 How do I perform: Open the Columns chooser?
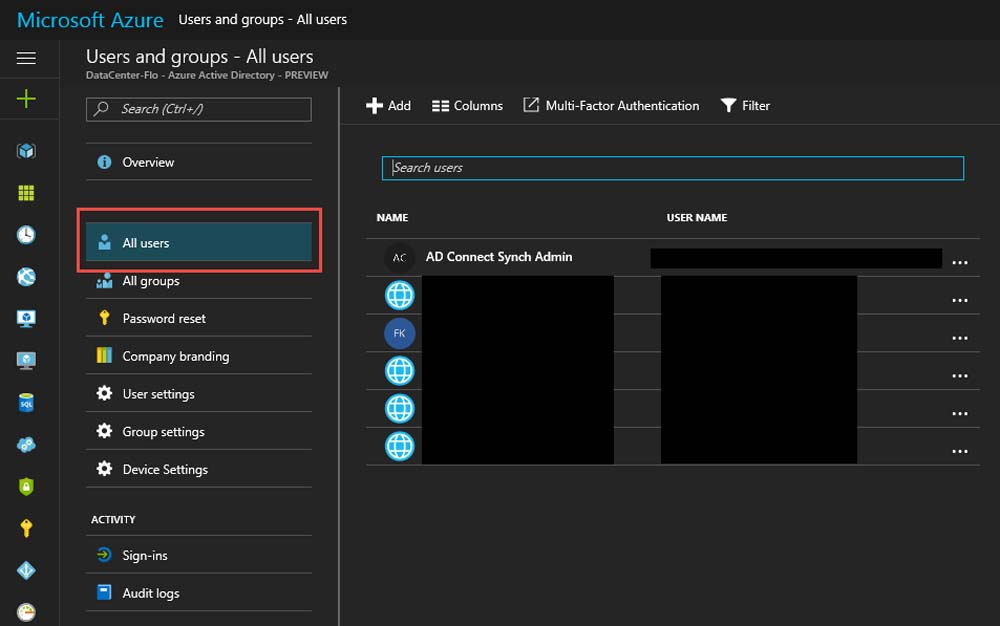click(467, 106)
